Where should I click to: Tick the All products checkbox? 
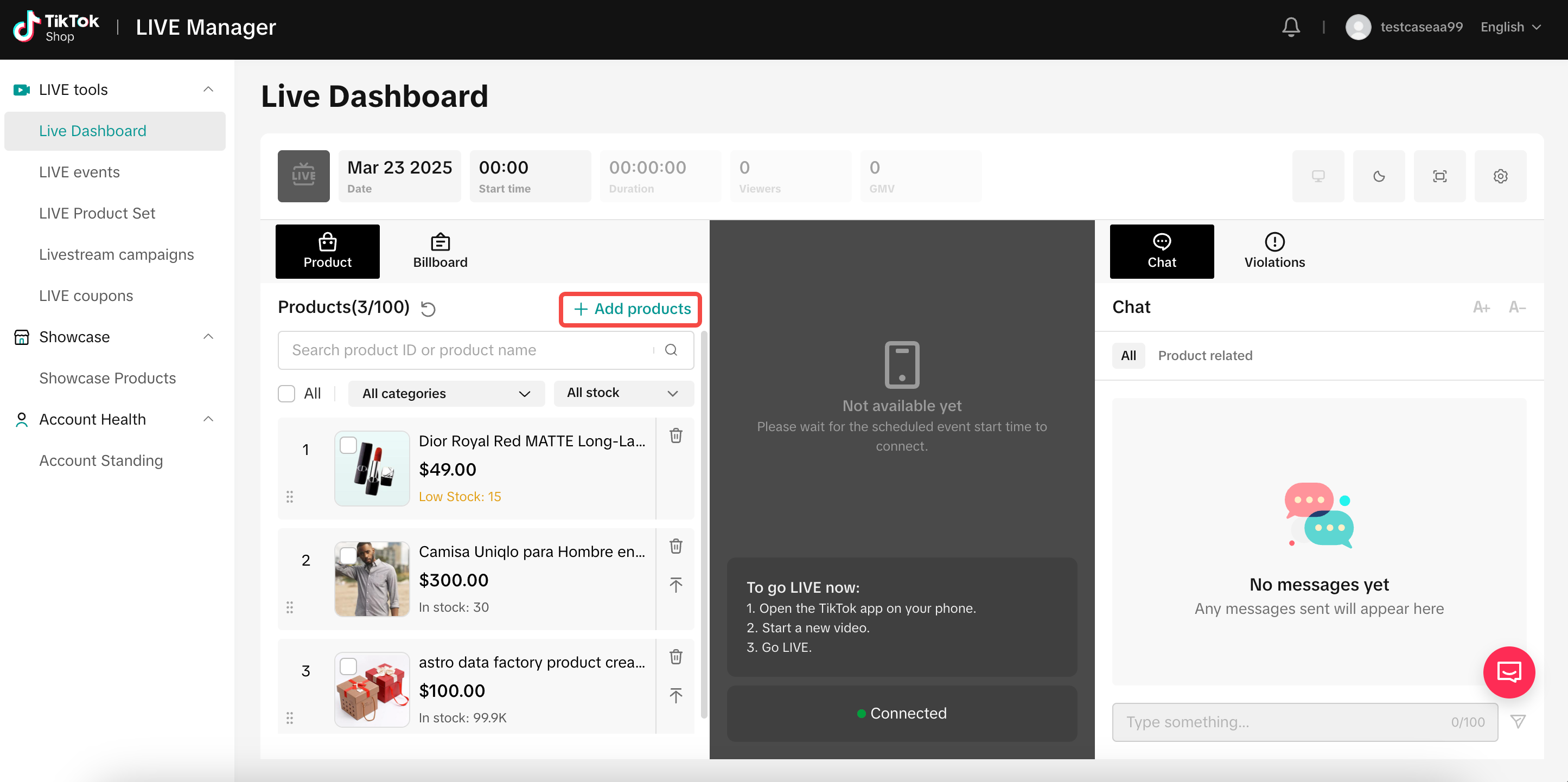point(286,393)
